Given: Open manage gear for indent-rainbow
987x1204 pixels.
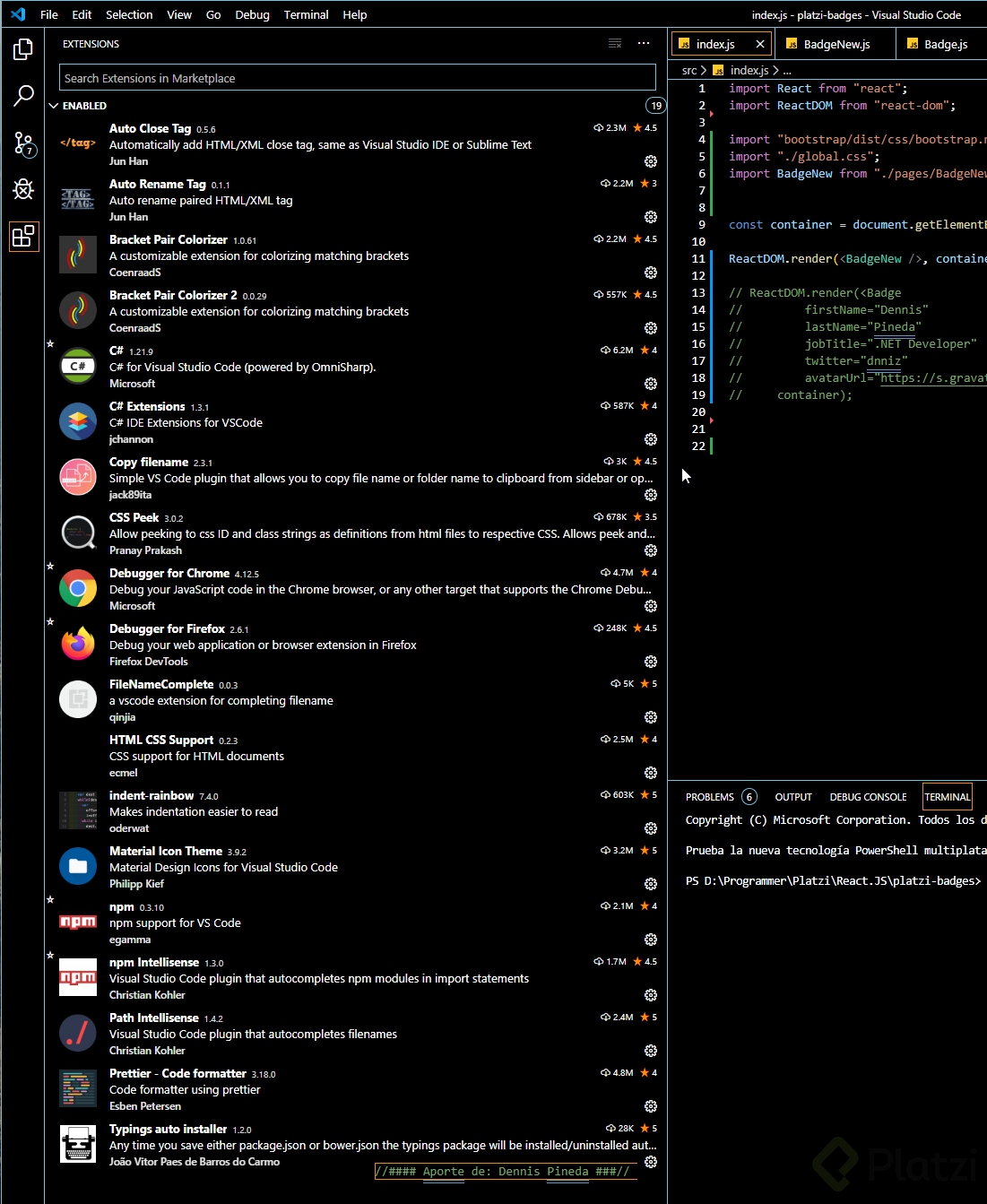Looking at the screenshot, I should (x=651, y=828).
